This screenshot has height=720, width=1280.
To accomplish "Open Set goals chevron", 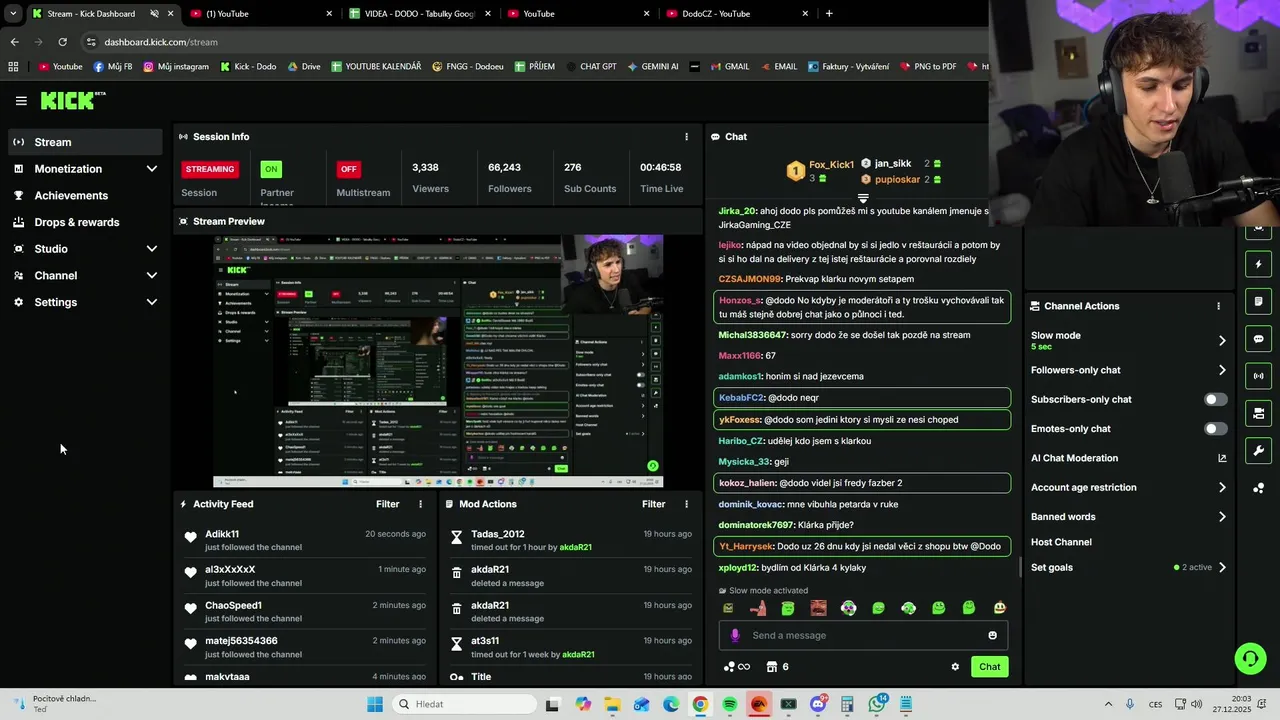I will point(1222,568).
